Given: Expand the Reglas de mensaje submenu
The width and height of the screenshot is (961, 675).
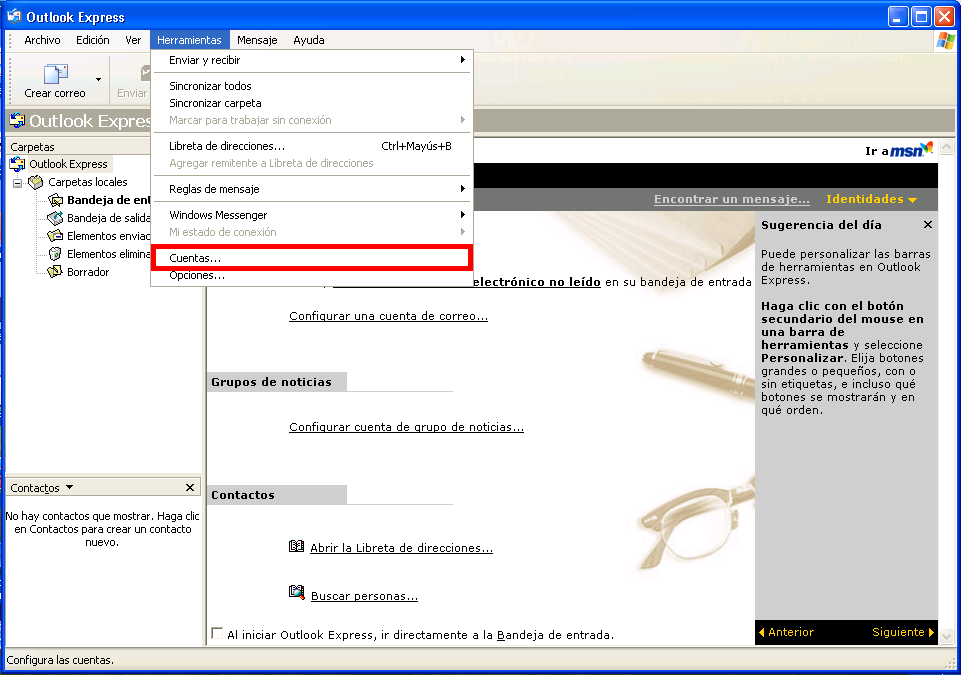Looking at the screenshot, I should pos(311,189).
